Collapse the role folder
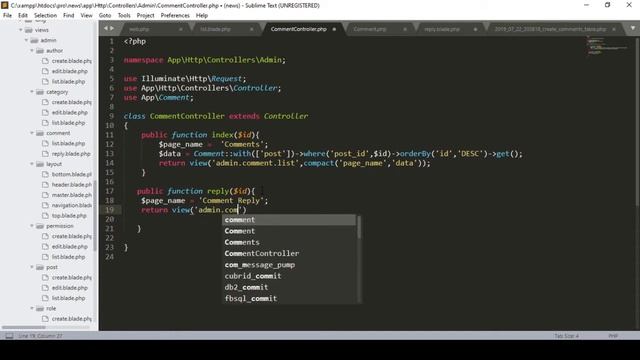Screen dimensions: 640x360 coord(32,308)
